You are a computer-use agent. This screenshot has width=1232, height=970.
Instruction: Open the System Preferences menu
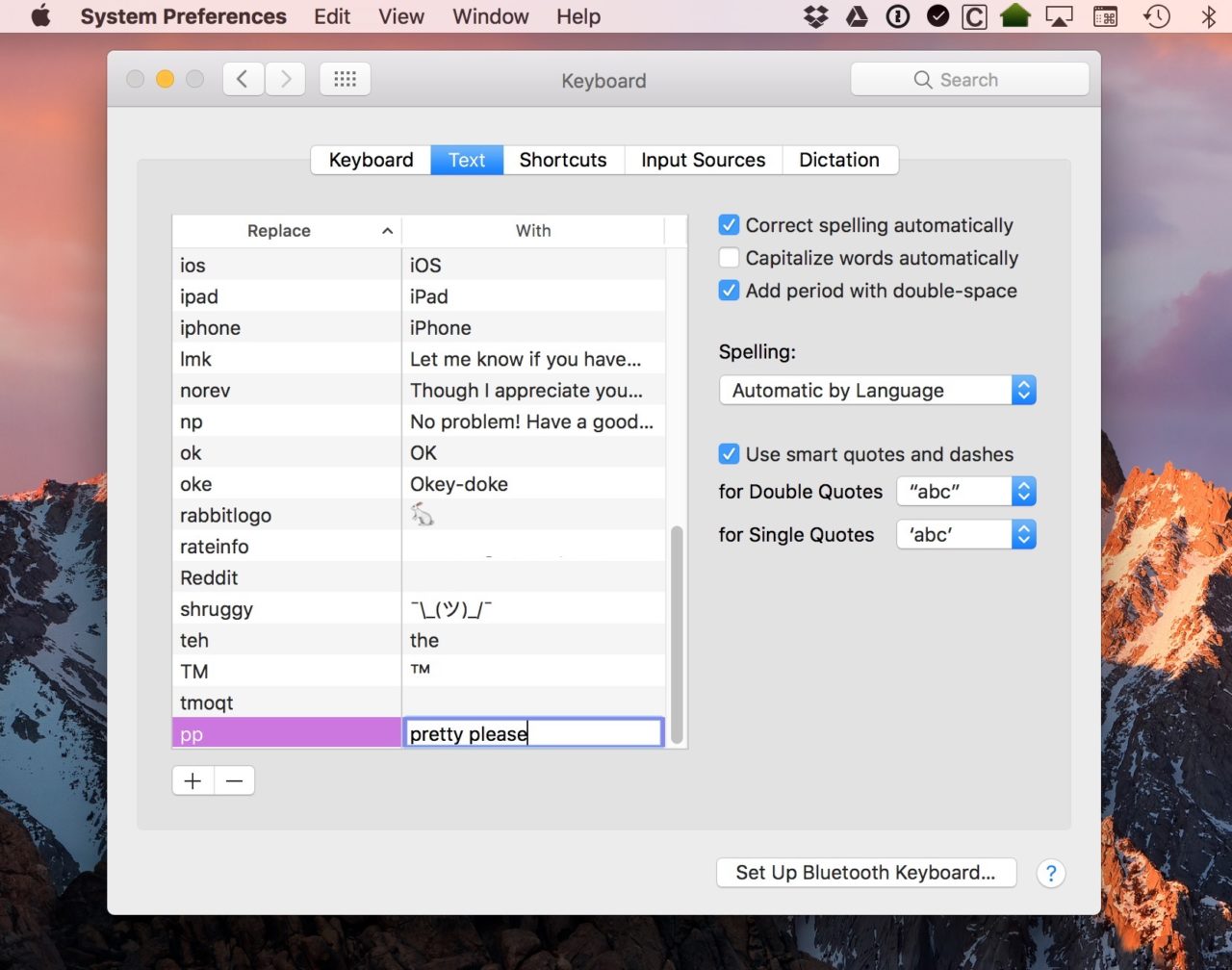[183, 16]
